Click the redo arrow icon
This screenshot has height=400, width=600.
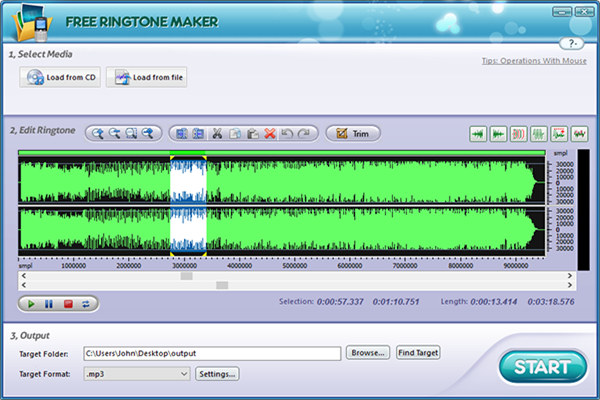tap(305, 133)
